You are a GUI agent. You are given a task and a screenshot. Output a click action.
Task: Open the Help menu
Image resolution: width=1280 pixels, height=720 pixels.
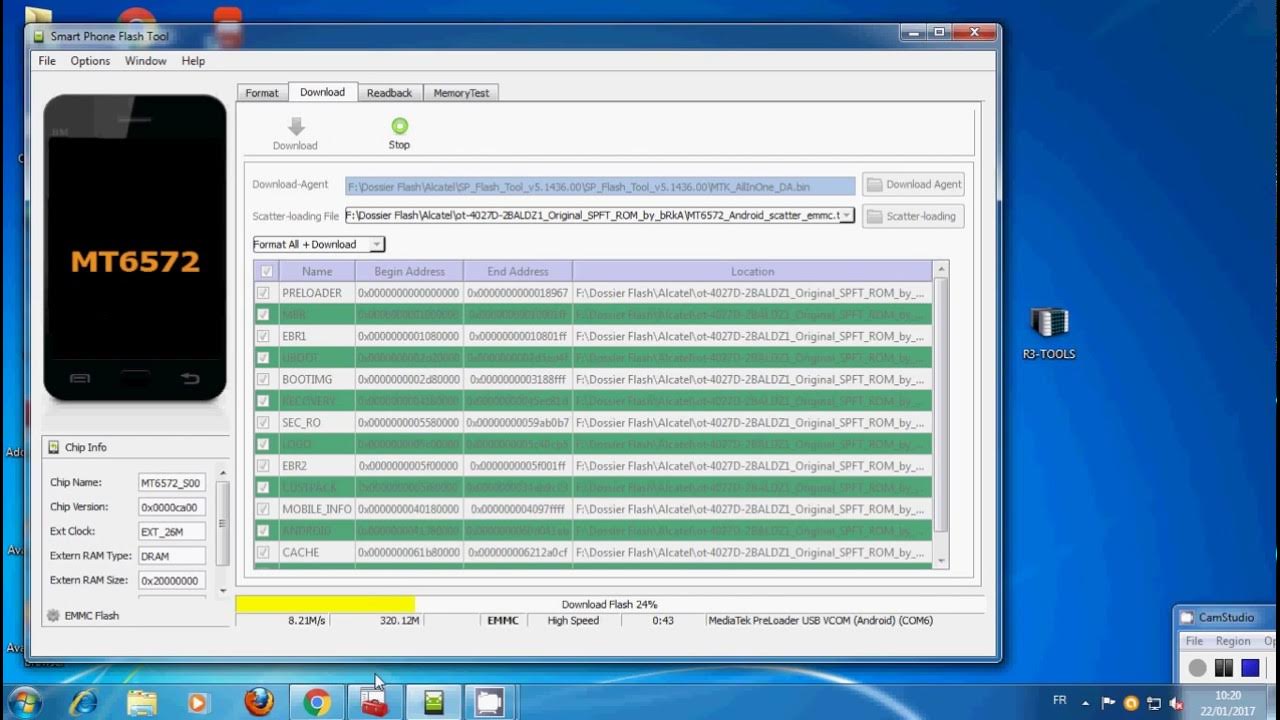pyautogui.click(x=193, y=61)
